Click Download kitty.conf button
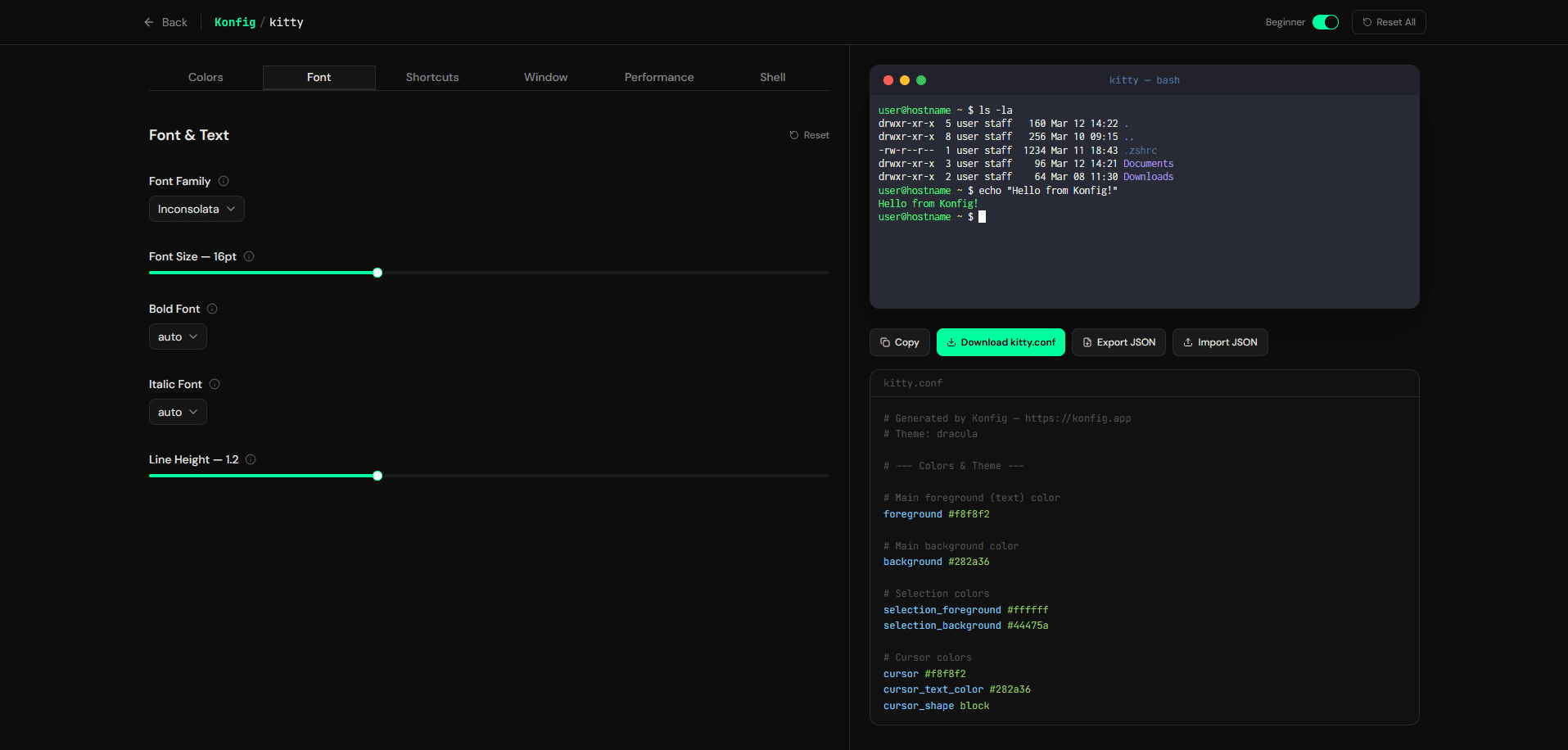1568x750 pixels. click(1001, 342)
